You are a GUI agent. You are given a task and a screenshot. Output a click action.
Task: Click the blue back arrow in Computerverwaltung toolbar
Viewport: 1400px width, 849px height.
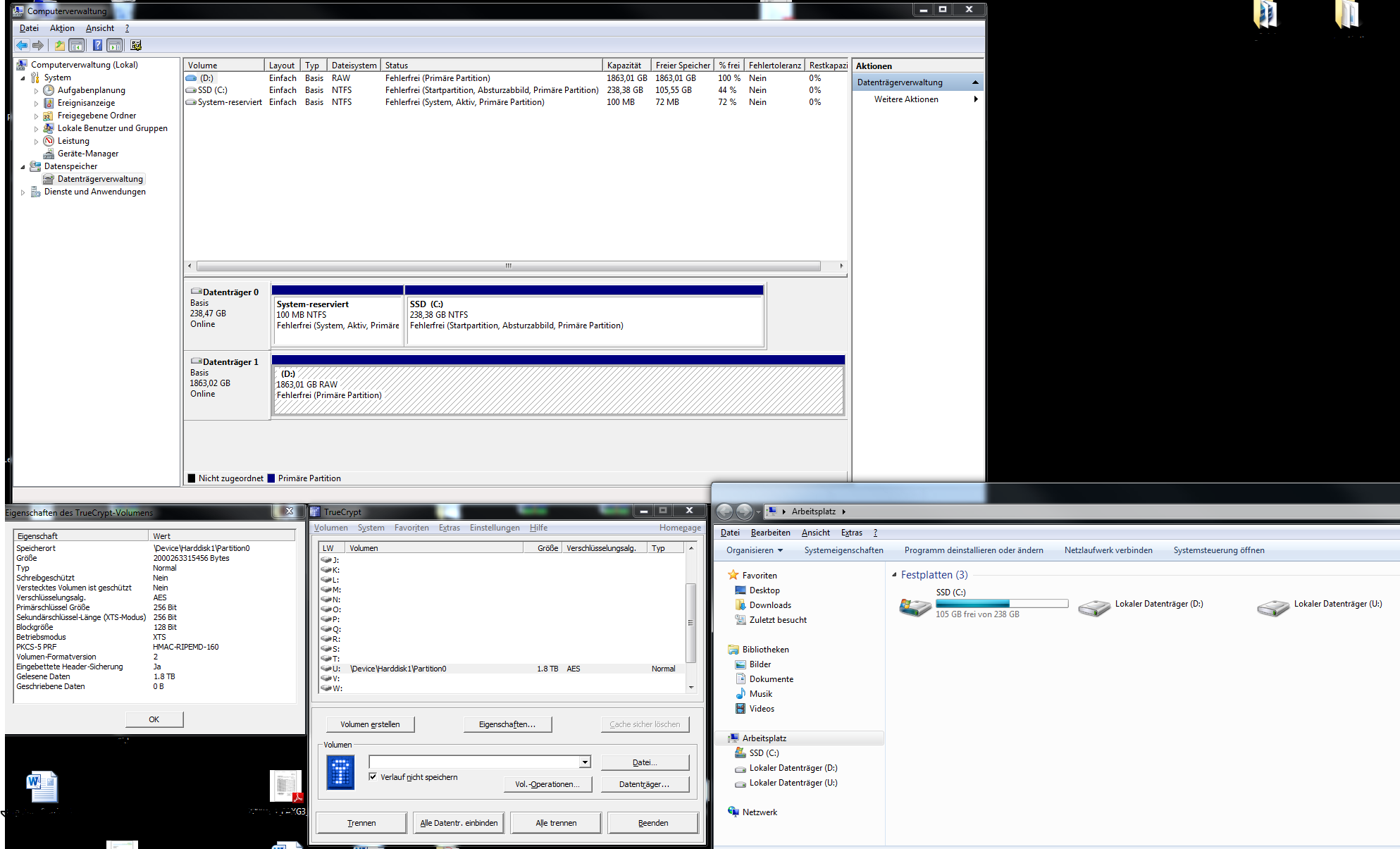pyautogui.click(x=22, y=45)
